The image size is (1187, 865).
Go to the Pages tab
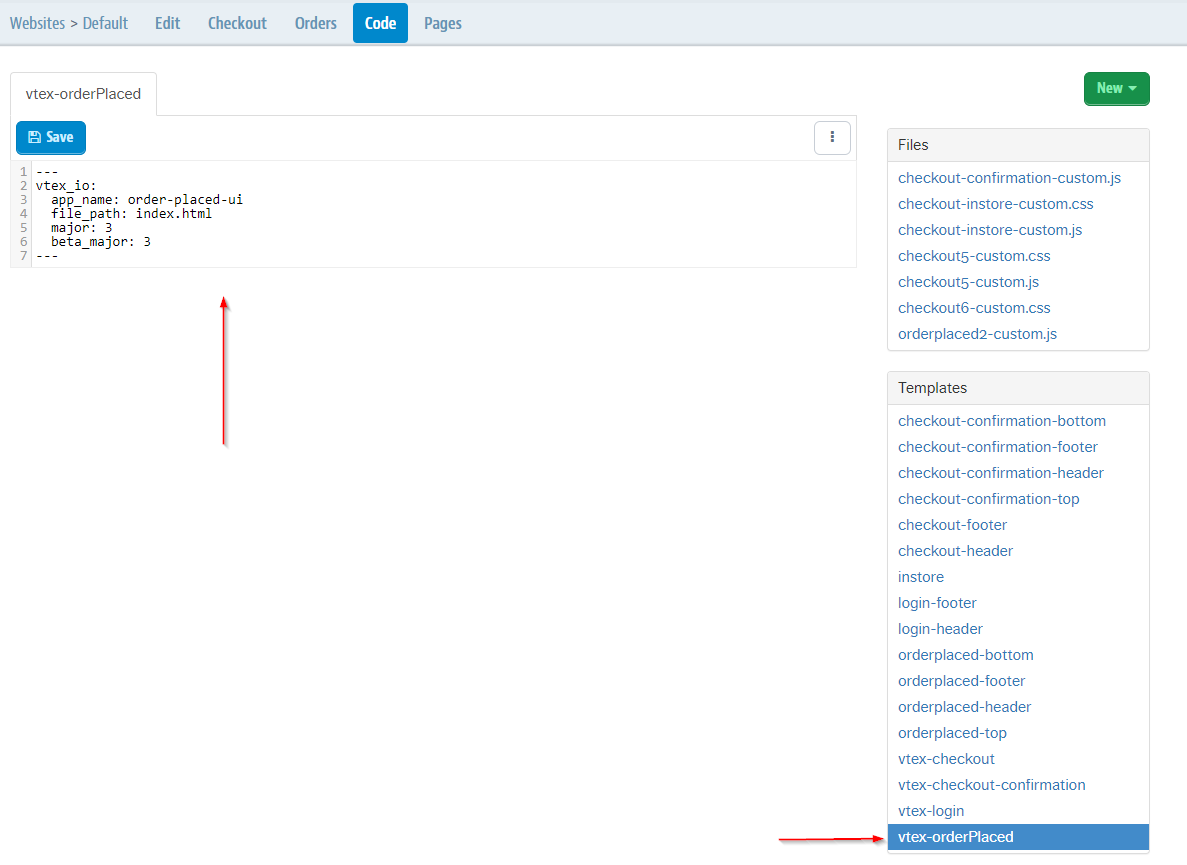pos(442,23)
